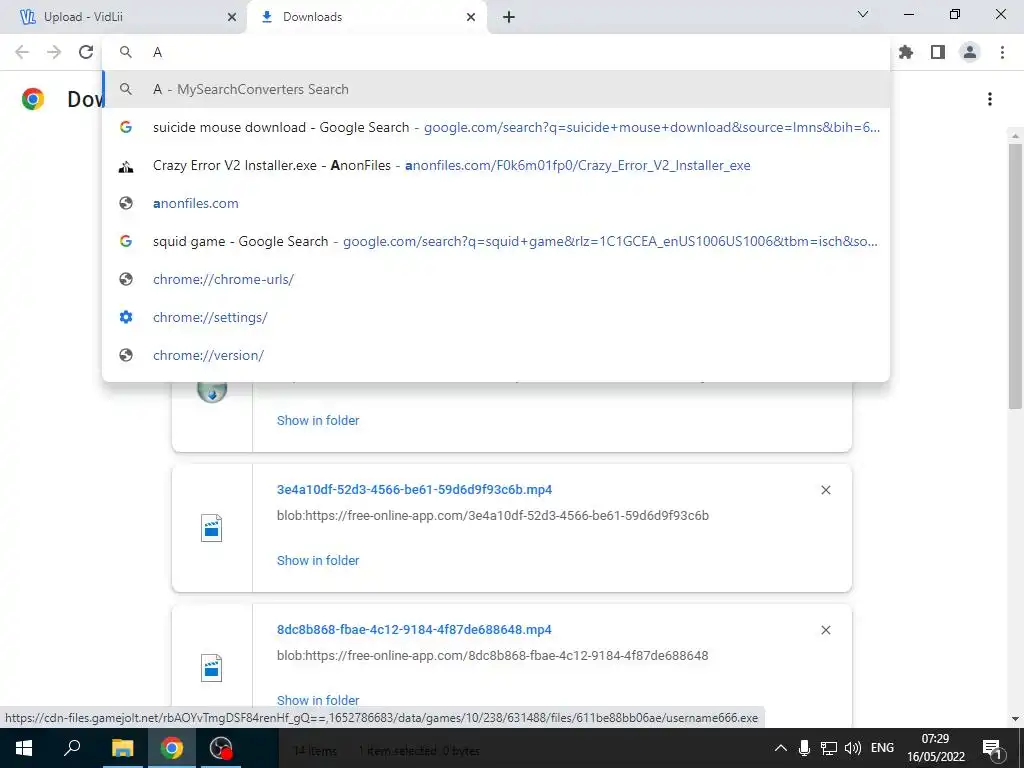Close the Upload - VidLii tab
Image resolution: width=1024 pixels, height=768 pixels.
[x=231, y=17]
